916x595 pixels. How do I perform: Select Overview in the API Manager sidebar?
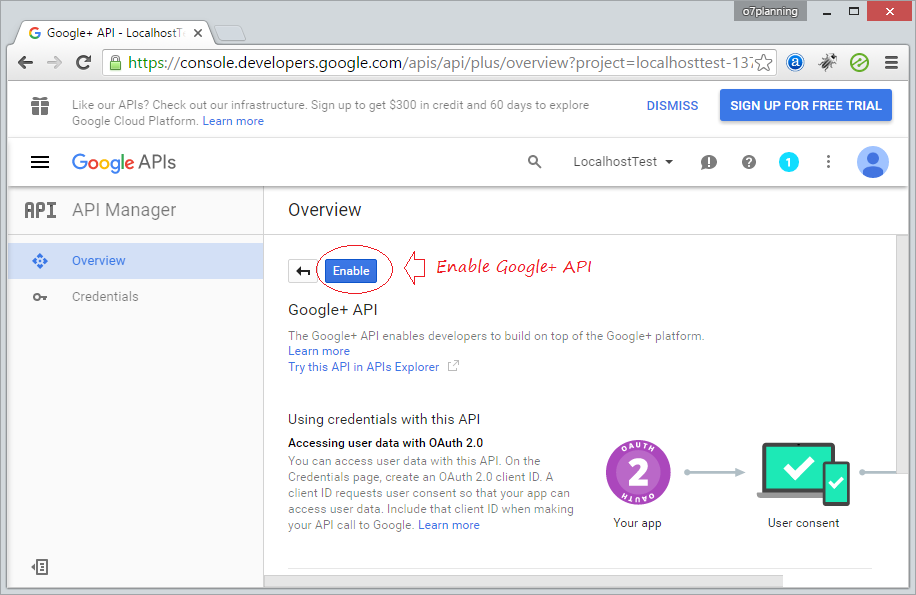click(136, 261)
